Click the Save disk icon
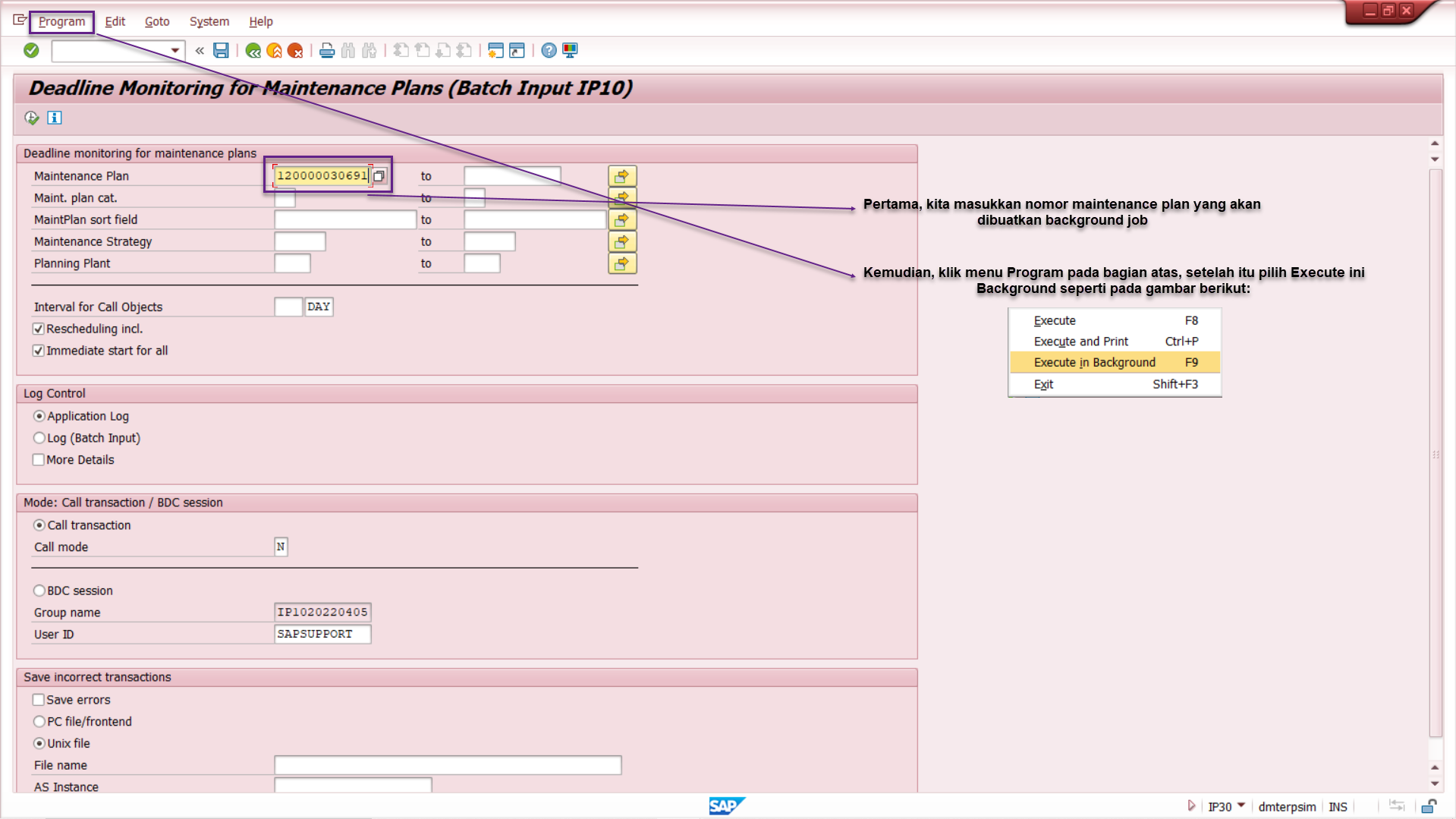This screenshot has height=819, width=1456. pyautogui.click(x=221, y=50)
